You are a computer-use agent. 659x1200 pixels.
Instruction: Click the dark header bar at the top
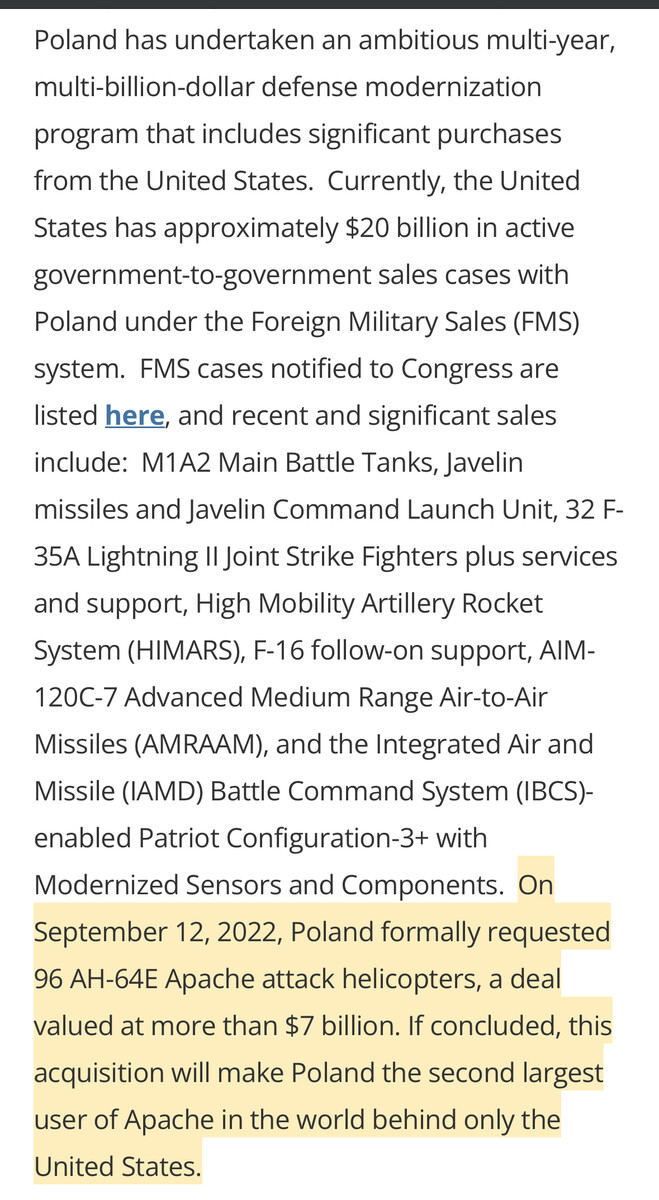click(329, 5)
